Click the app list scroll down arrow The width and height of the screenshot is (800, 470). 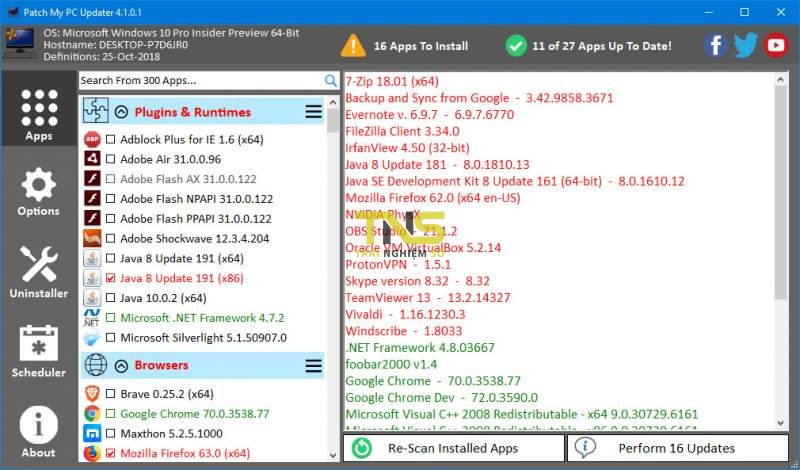(x=333, y=455)
